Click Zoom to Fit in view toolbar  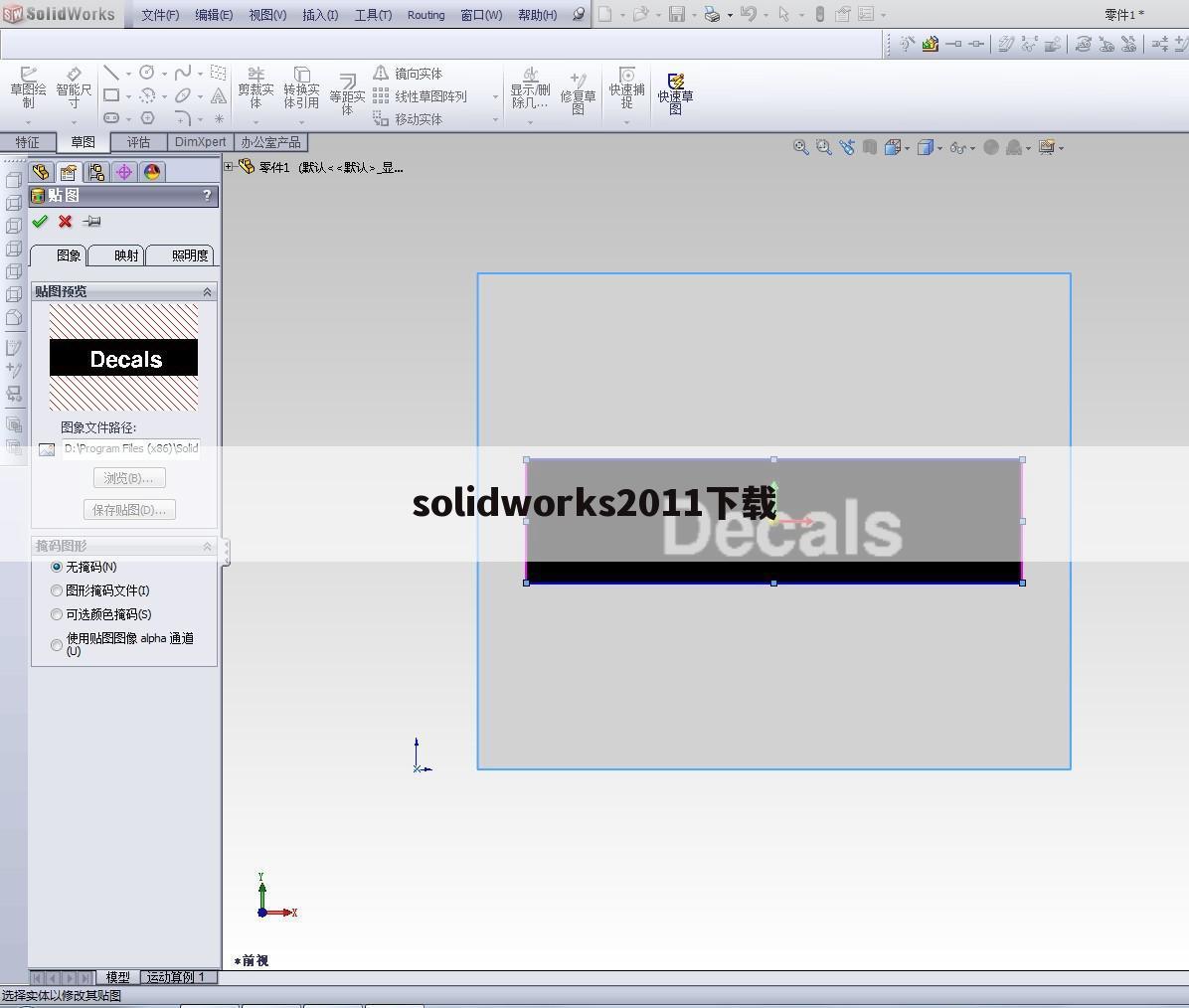tap(800, 147)
